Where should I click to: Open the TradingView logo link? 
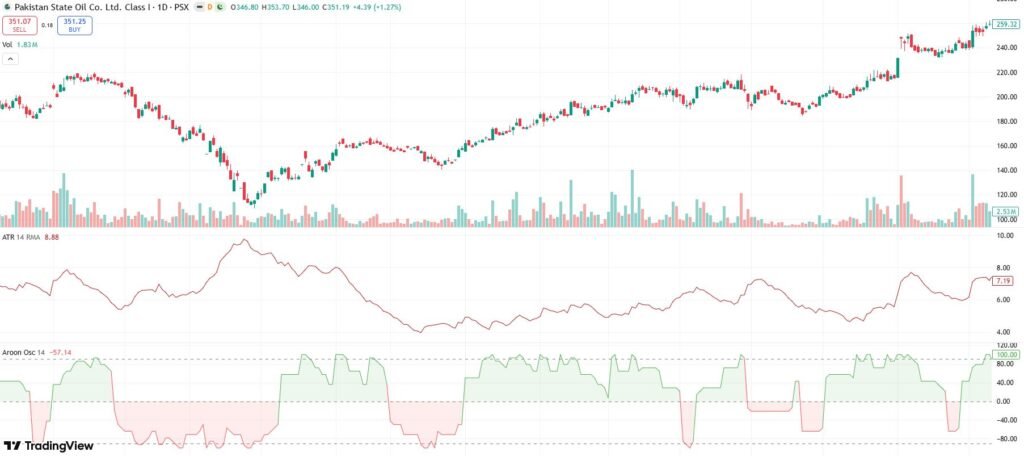point(48,446)
